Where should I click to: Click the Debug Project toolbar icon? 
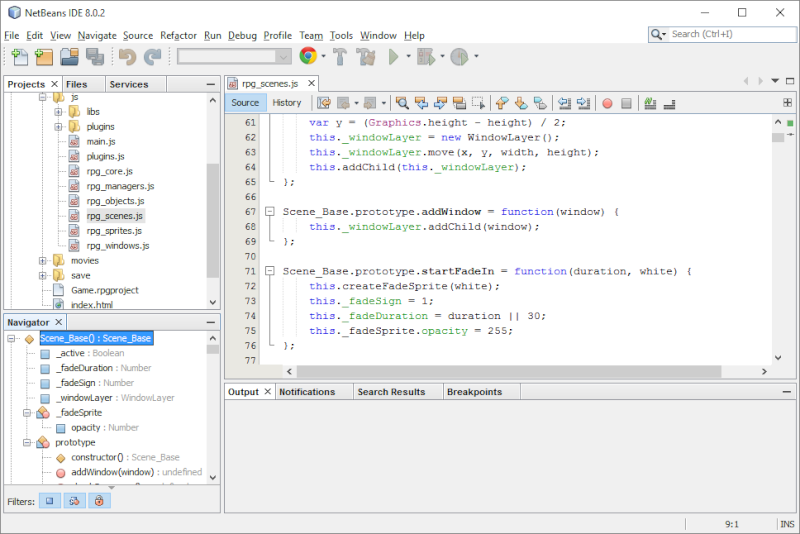[x=426, y=57]
